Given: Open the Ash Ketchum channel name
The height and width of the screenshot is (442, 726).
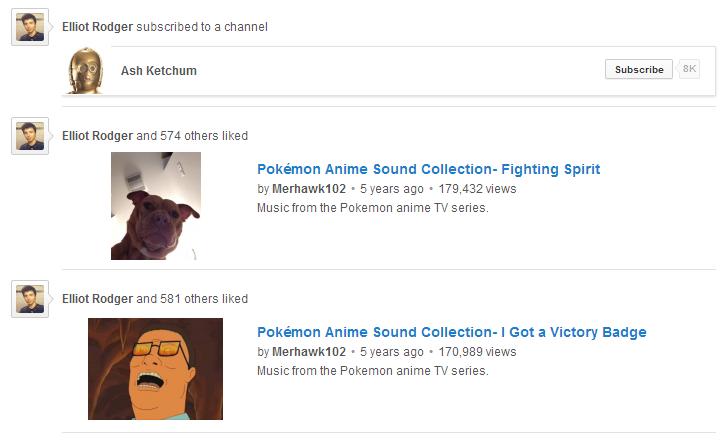Looking at the screenshot, I should tap(158, 71).
